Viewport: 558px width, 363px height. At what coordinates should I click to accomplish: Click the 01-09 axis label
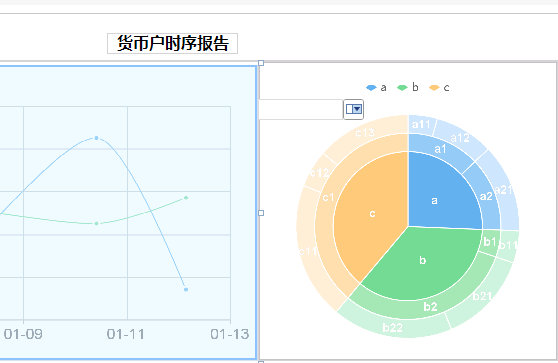coord(23,334)
